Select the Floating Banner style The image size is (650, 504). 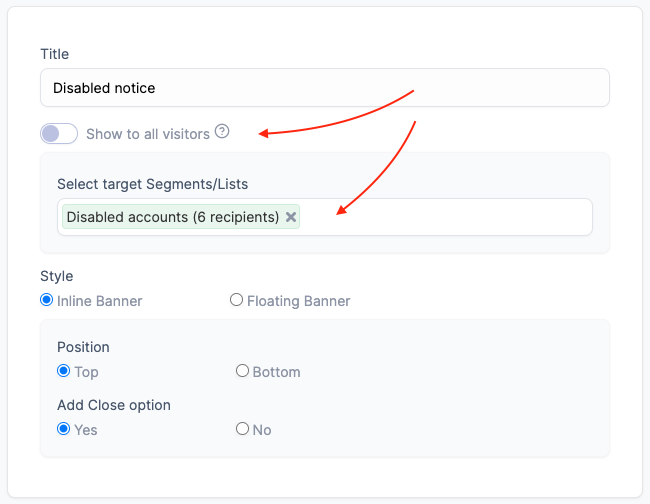click(236, 300)
